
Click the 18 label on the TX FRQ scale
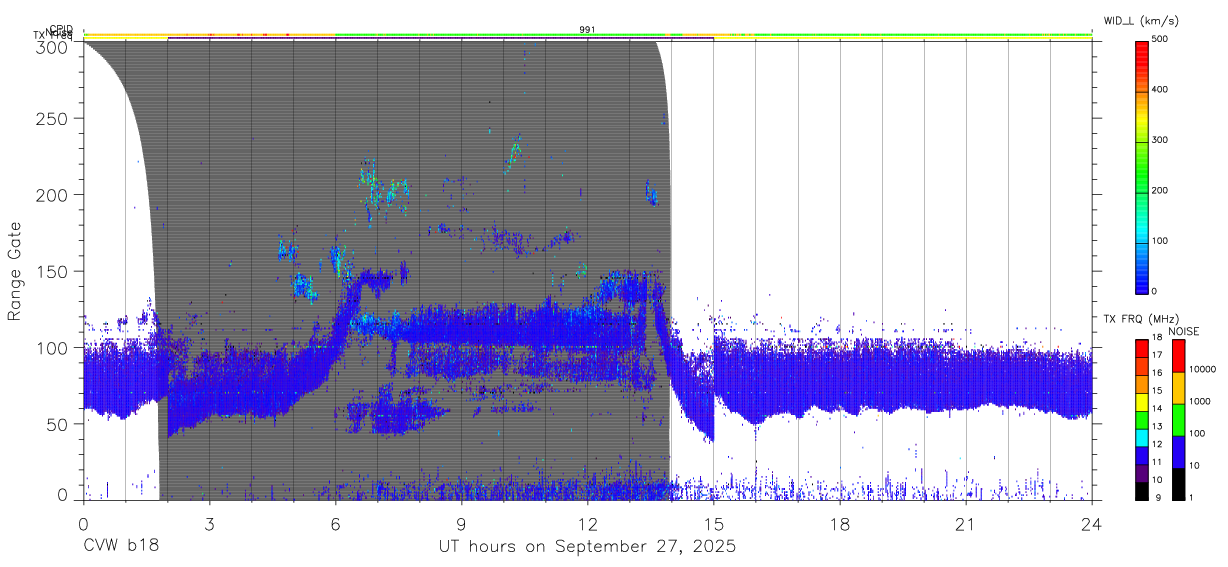coord(1157,337)
